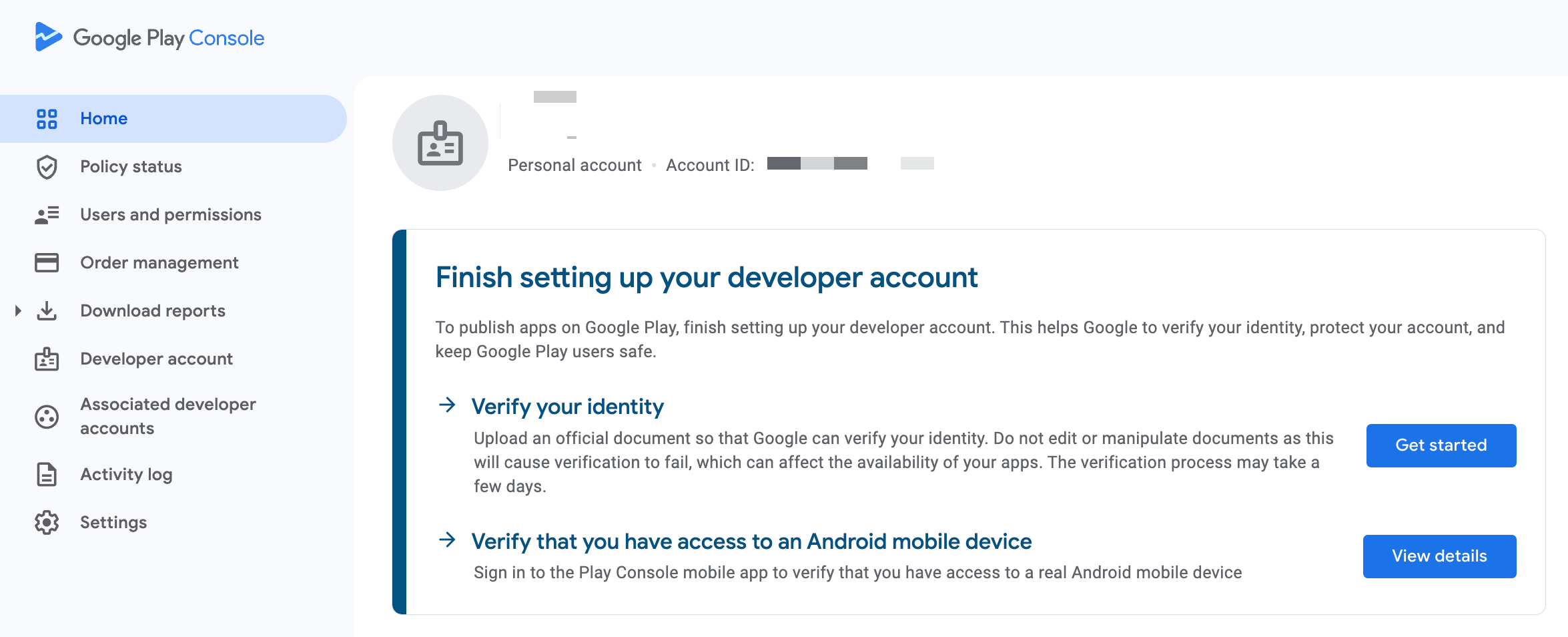Viewport: 1568px width, 637px height.
Task: Click the developer profile avatar badge
Action: [x=440, y=143]
